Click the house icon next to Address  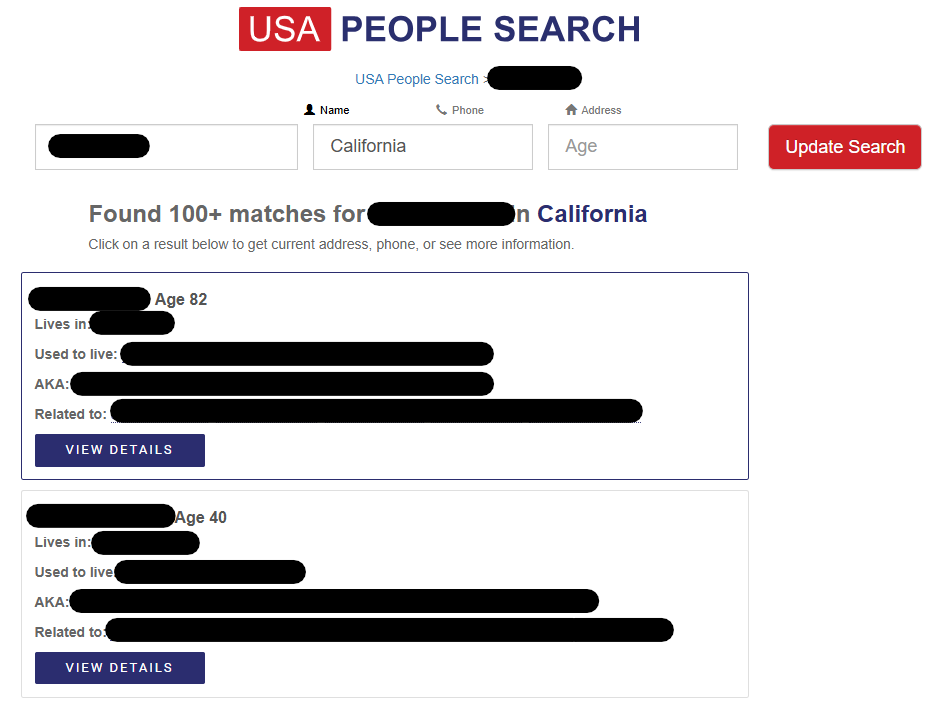coord(570,109)
